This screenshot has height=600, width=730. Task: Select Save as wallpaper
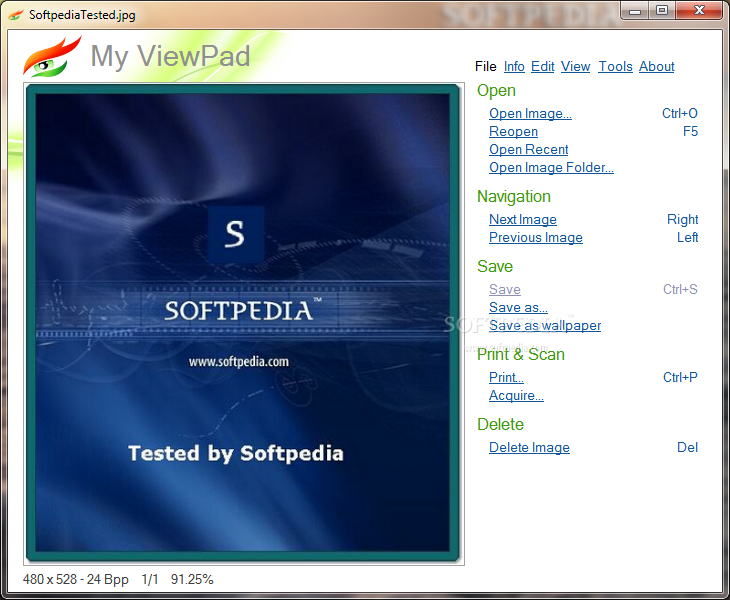click(x=545, y=326)
